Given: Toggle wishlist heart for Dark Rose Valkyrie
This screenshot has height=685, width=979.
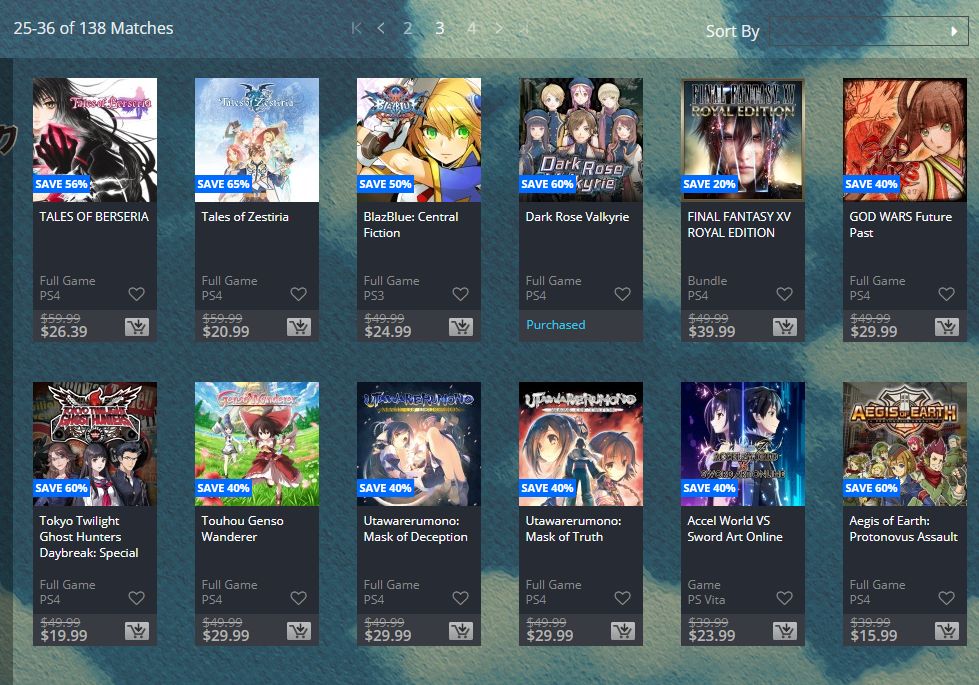Looking at the screenshot, I should coord(622,293).
